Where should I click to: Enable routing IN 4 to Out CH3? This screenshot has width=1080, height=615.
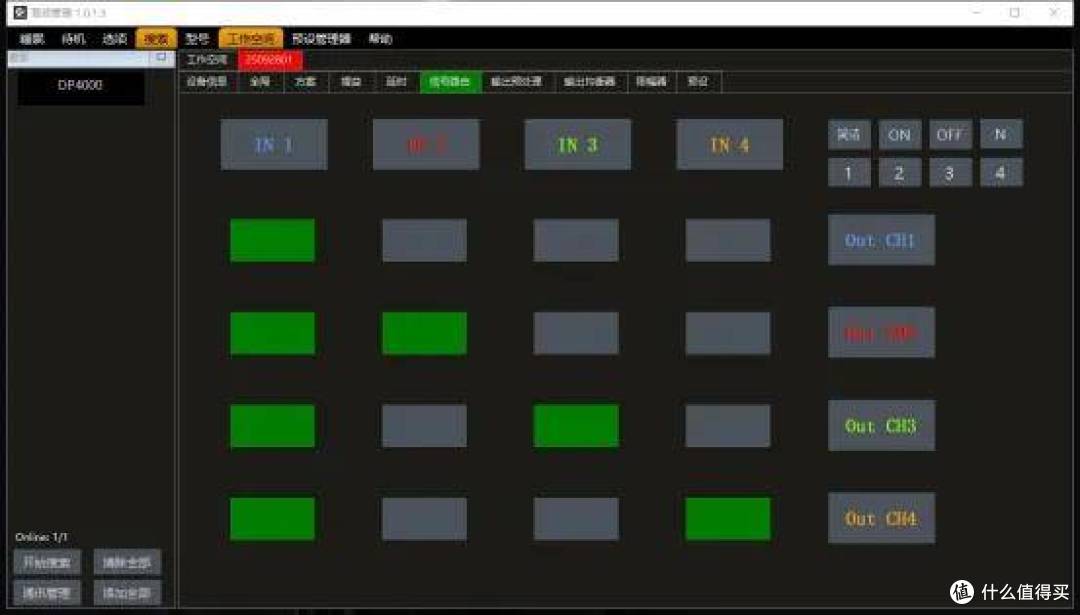(728, 426)
